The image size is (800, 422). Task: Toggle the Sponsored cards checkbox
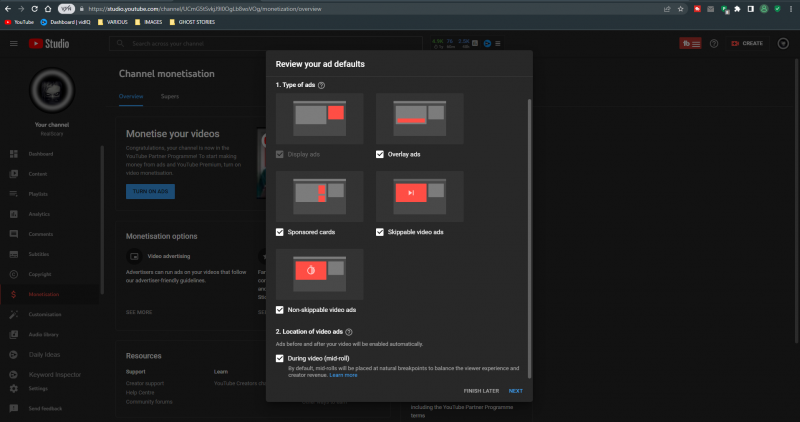[280, 232]
